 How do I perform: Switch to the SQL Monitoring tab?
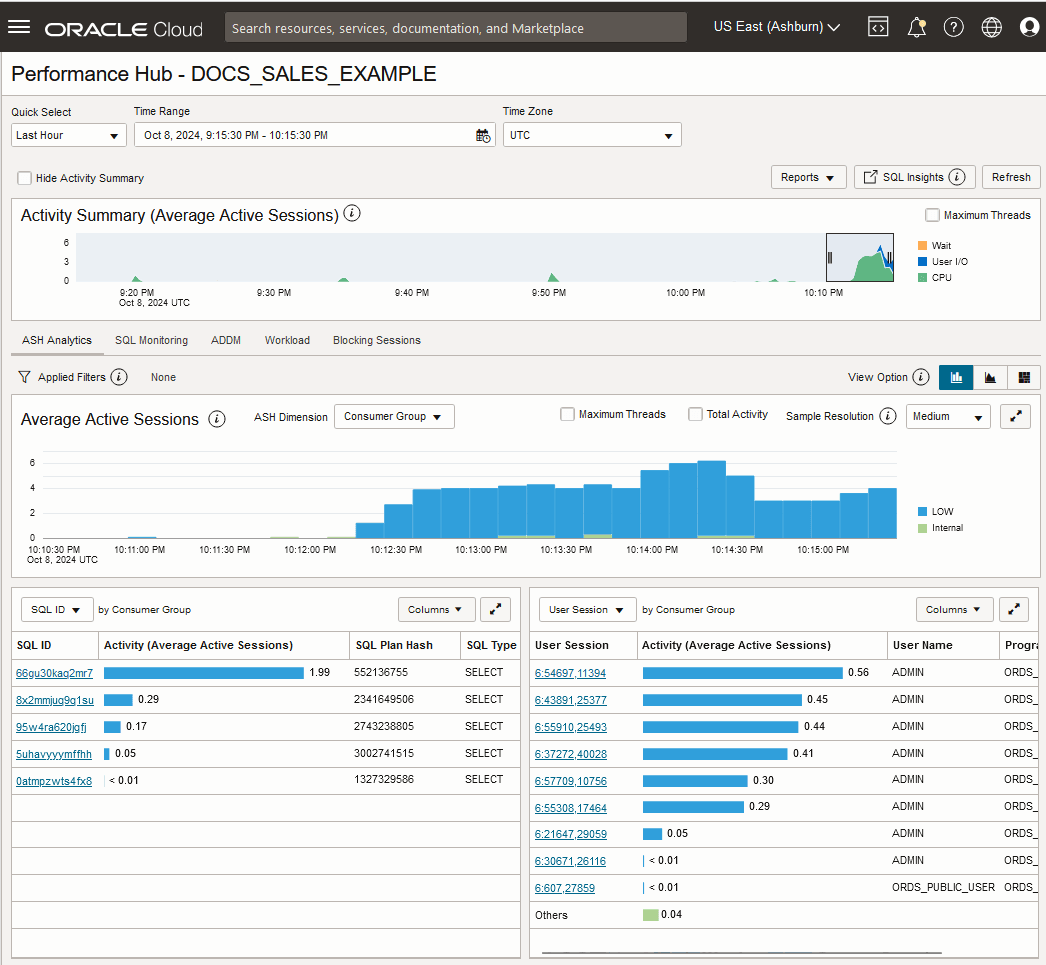[151, 340]
